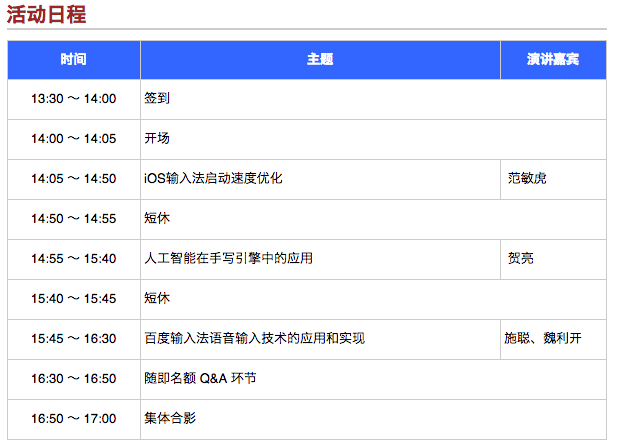
Task: Select the 14:00 ~ 14:05 time cell
Action: (x=73, y=139)
